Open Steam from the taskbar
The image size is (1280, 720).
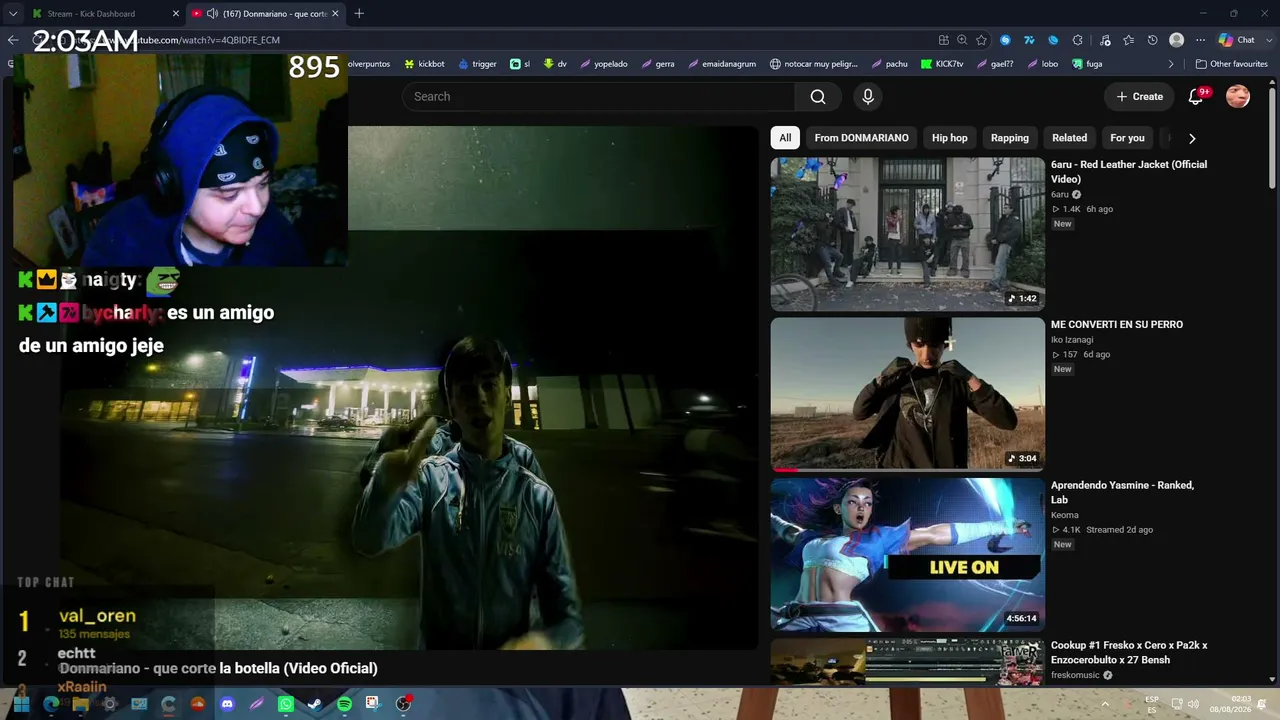click(315, 704)
